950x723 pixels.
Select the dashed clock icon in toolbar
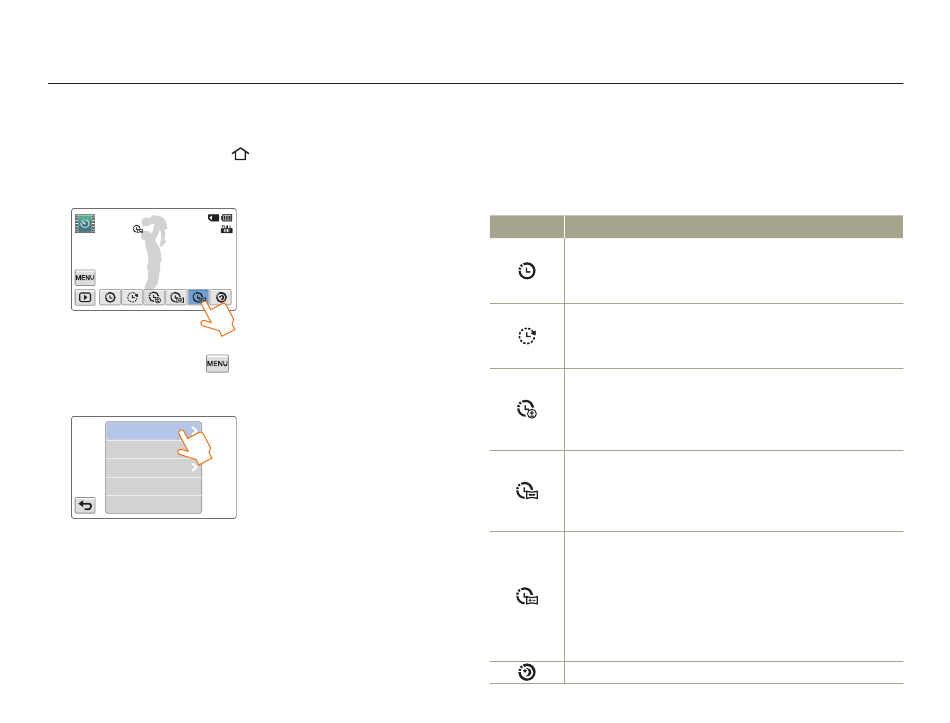(x=132, y=298)
